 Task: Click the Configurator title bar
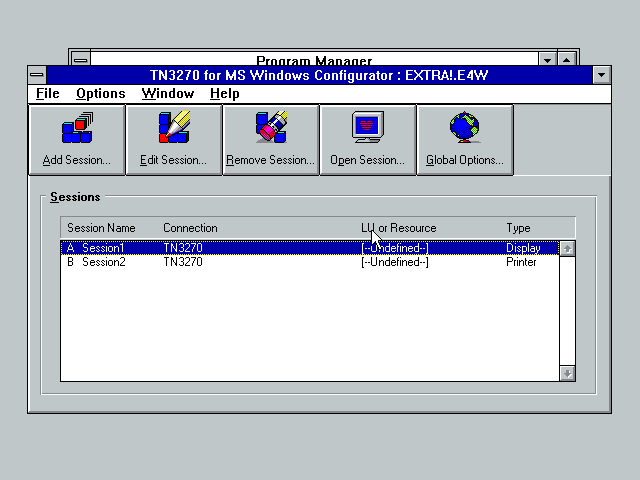(319, 75)
